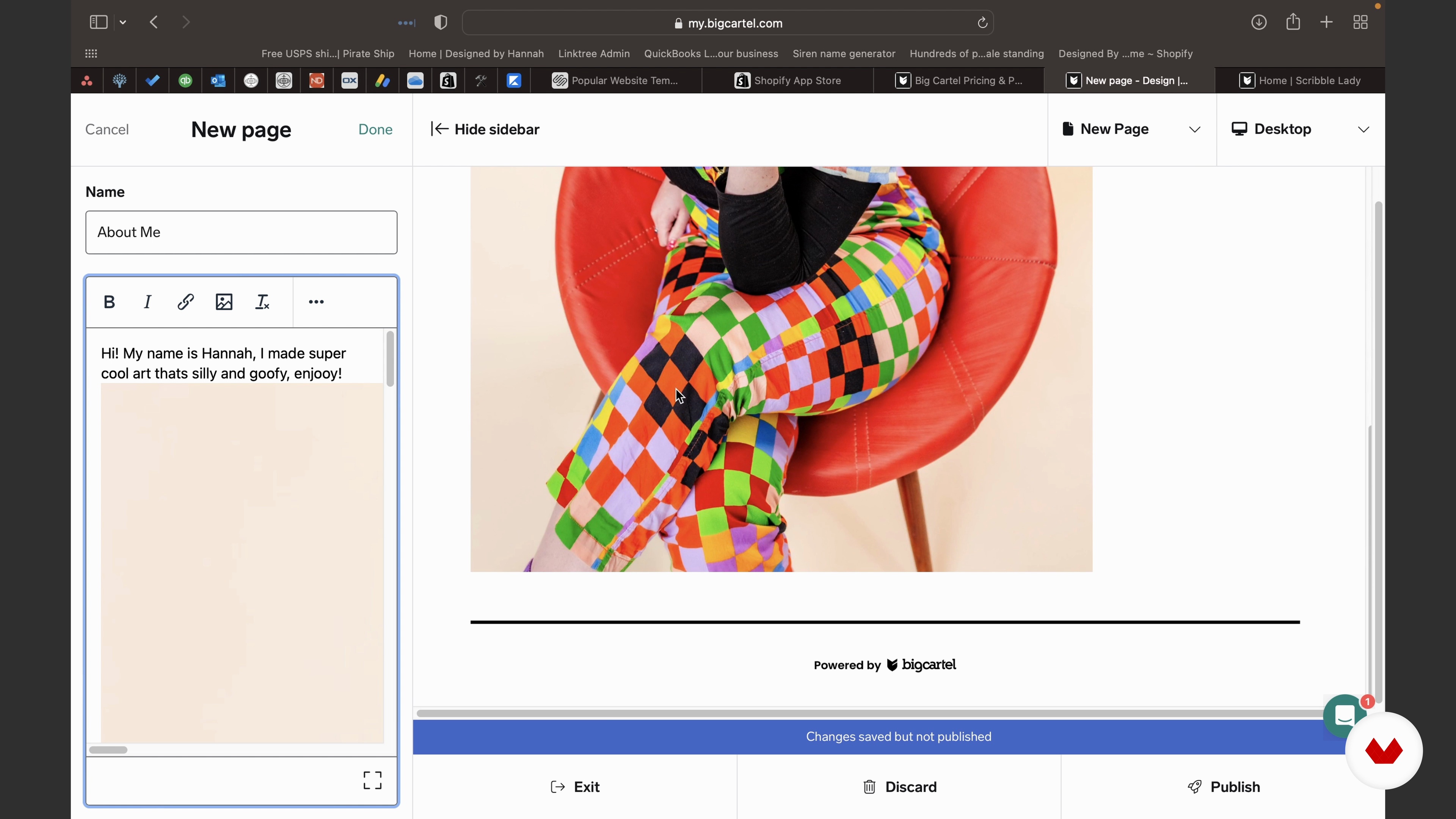Reload the page in Safari
Viewport: 1456px width, 819px height.
[982, 23]
